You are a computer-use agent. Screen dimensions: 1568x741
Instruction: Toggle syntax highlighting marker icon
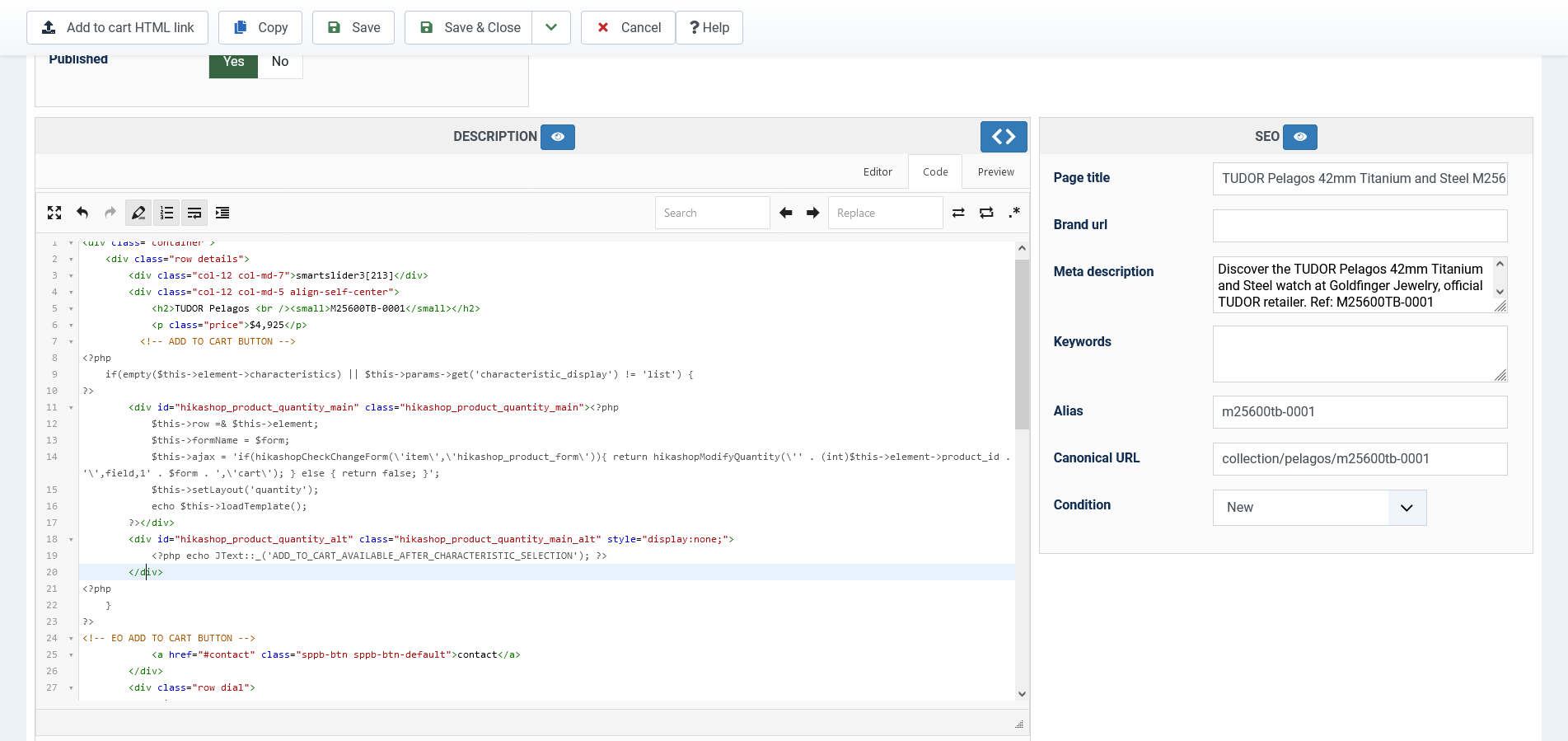(x=138, y=213)
